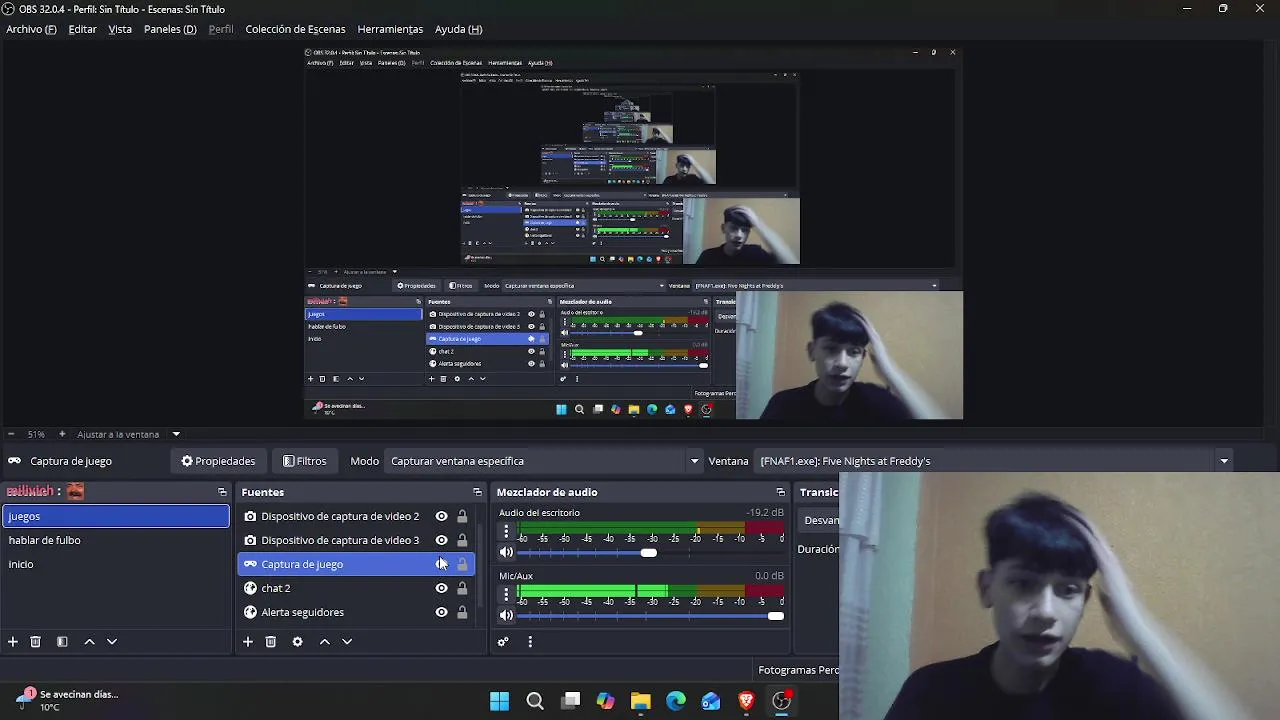Switch to OBS Studio taskbar icon
The image size is (1280, 720).
click(x=781, y=701)
